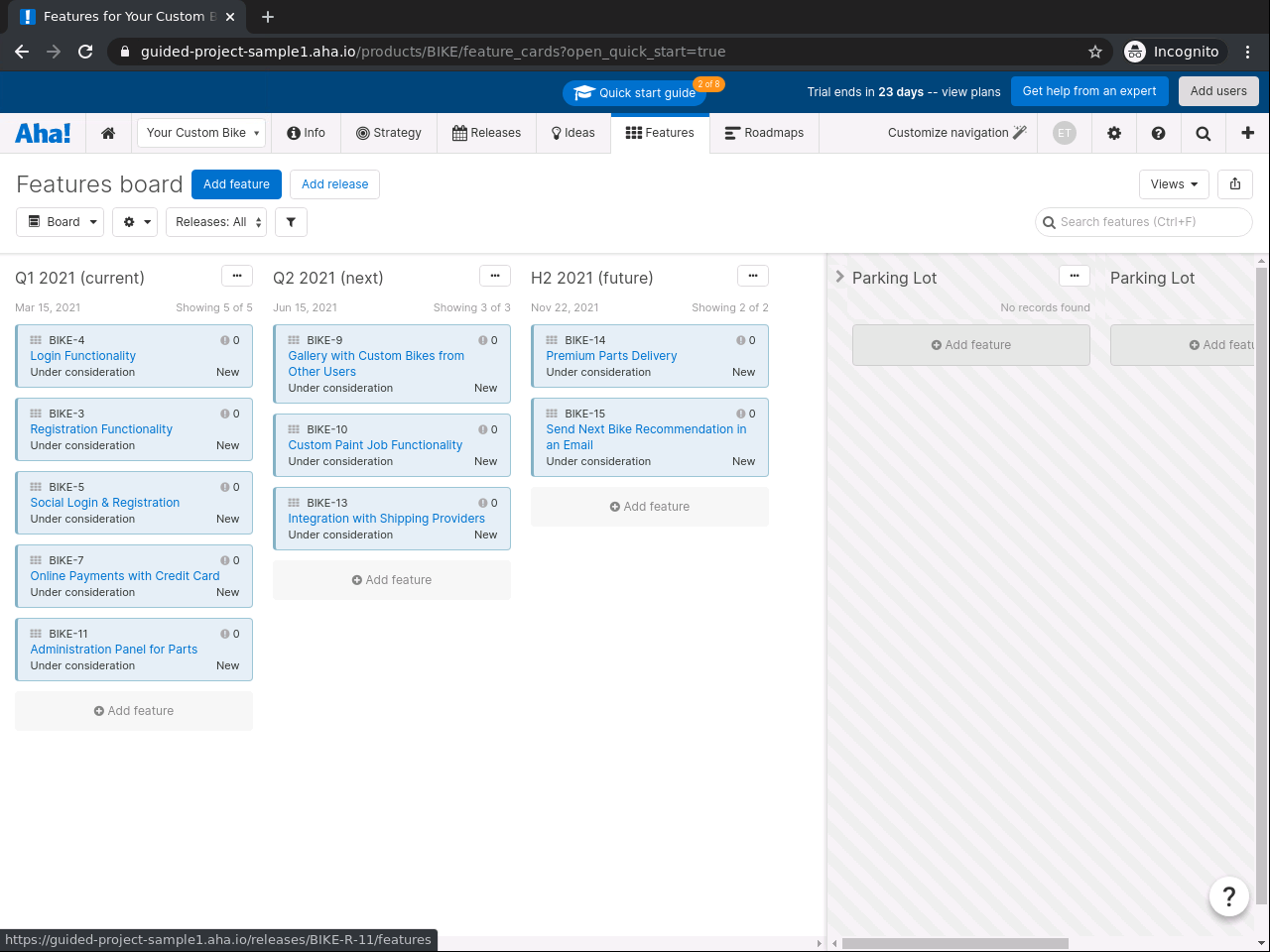The image size is (1270, 952).
Task: Open the Roadmaps tab
Action: pyautogui.click(x=764, y=133)
